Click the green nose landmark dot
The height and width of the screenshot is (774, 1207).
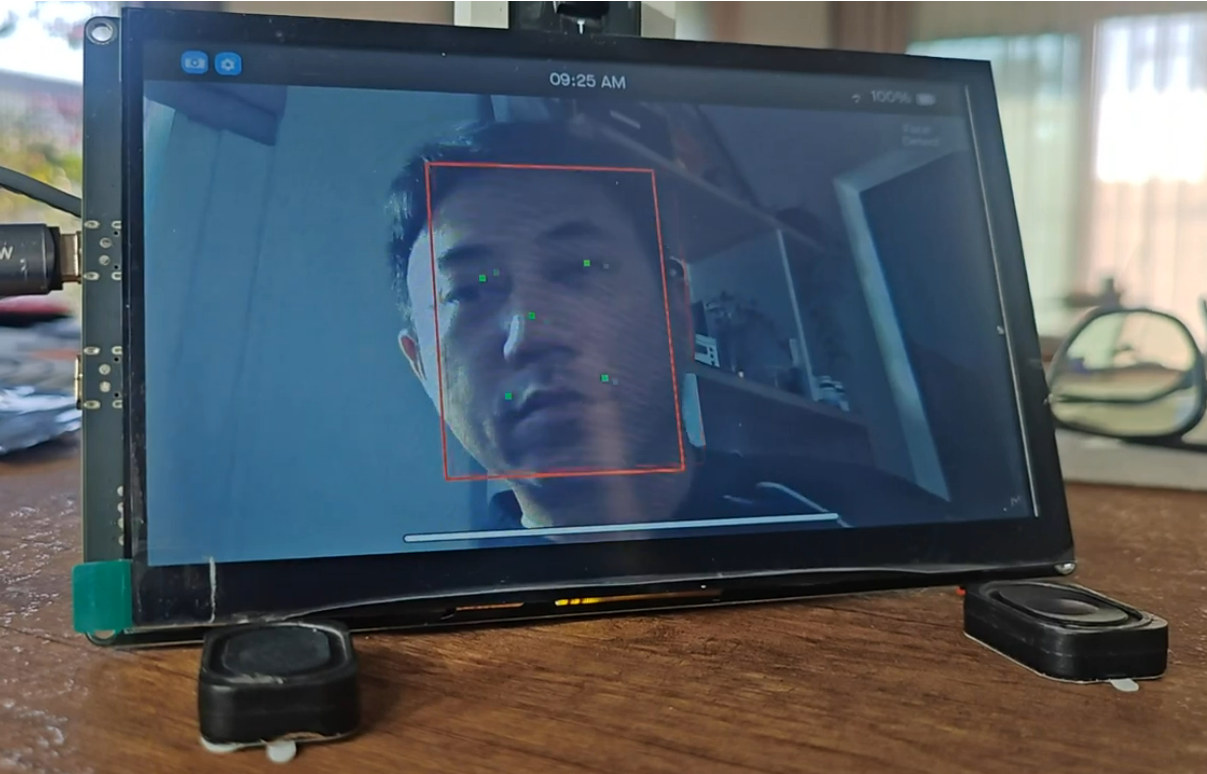(x=531, y=316)
